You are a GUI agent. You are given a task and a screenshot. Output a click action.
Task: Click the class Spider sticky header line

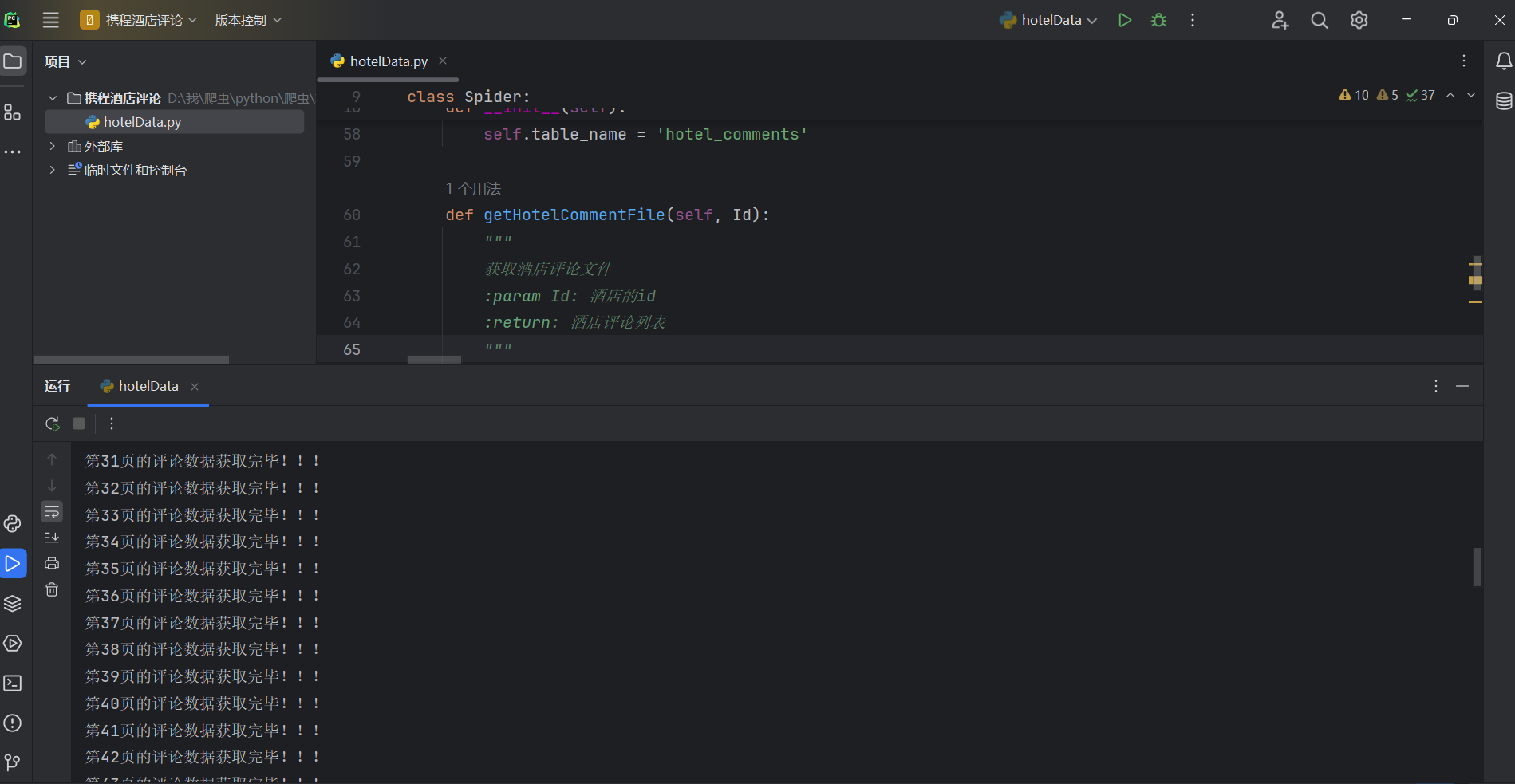click(468, 97)
